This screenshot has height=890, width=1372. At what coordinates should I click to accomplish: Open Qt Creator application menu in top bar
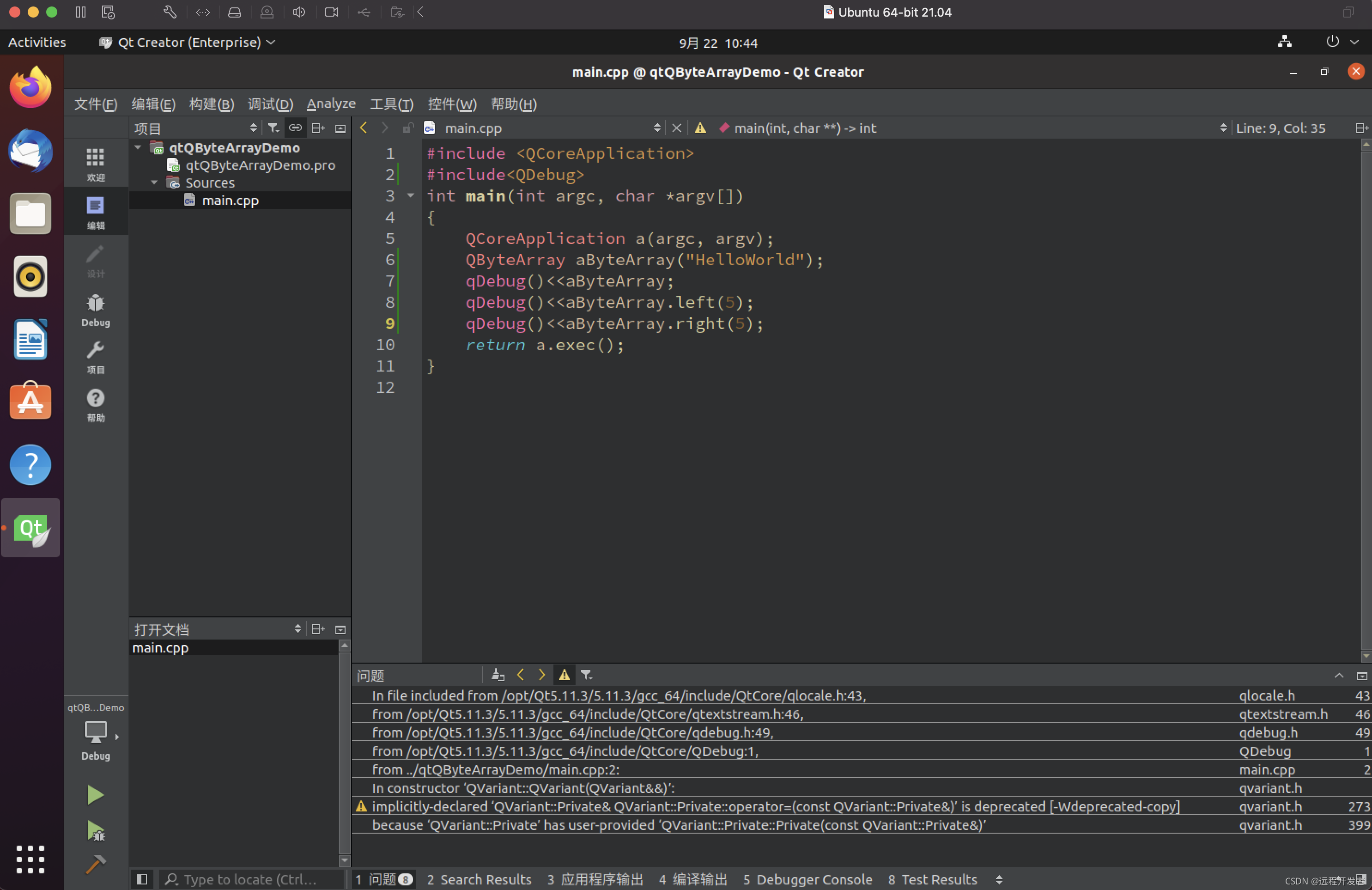point(188,42)
